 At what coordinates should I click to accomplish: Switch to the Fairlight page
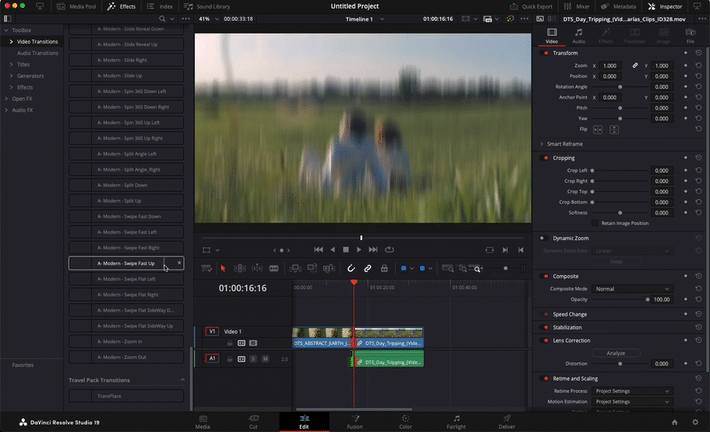coord(456,422)
